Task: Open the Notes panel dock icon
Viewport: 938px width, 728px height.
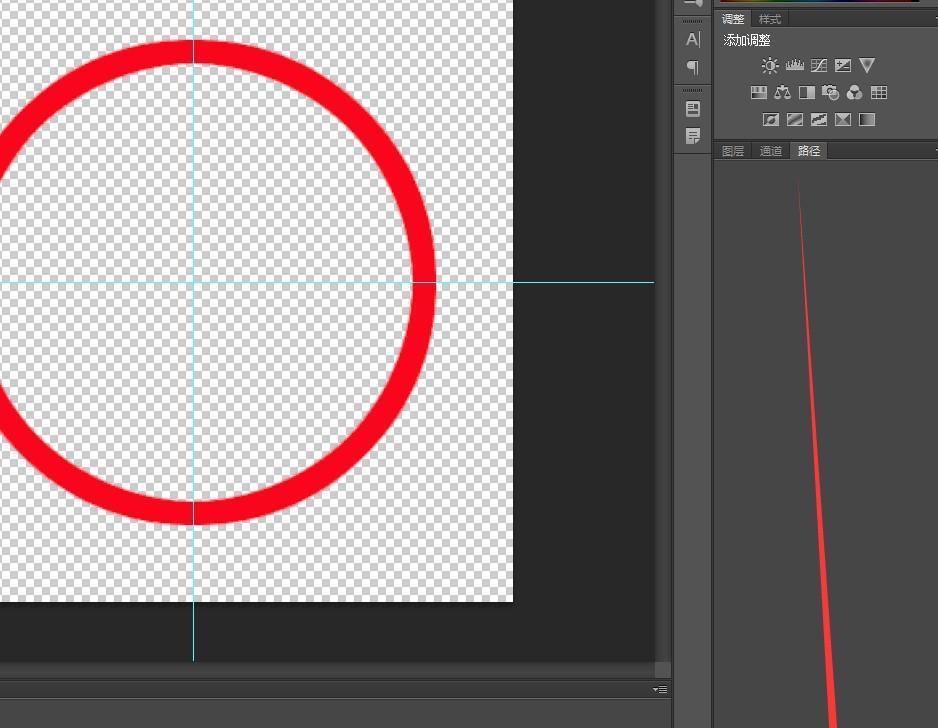Action: [693, 136]
